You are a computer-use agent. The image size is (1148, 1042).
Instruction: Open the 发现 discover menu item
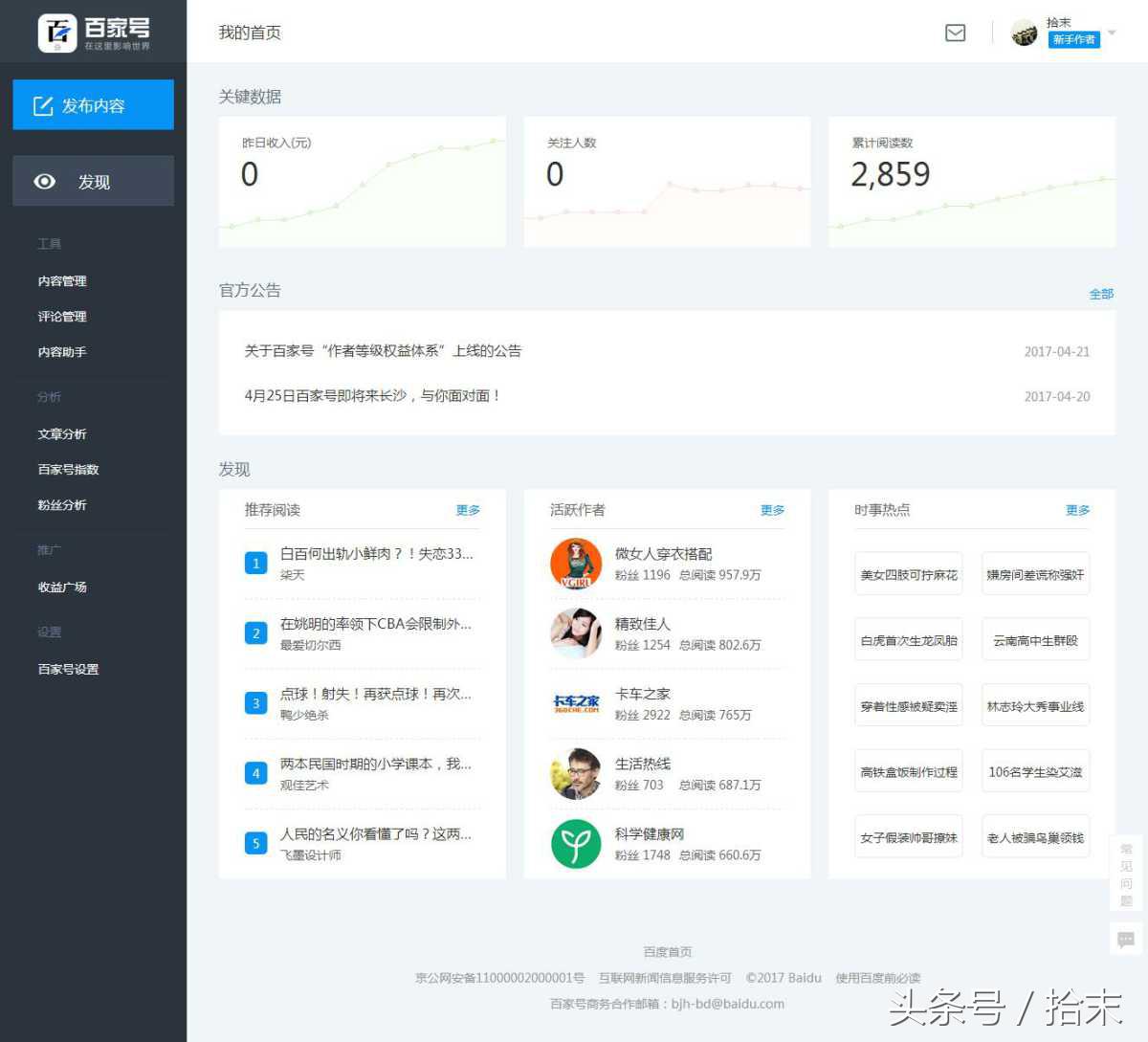(x=93, y=182)
